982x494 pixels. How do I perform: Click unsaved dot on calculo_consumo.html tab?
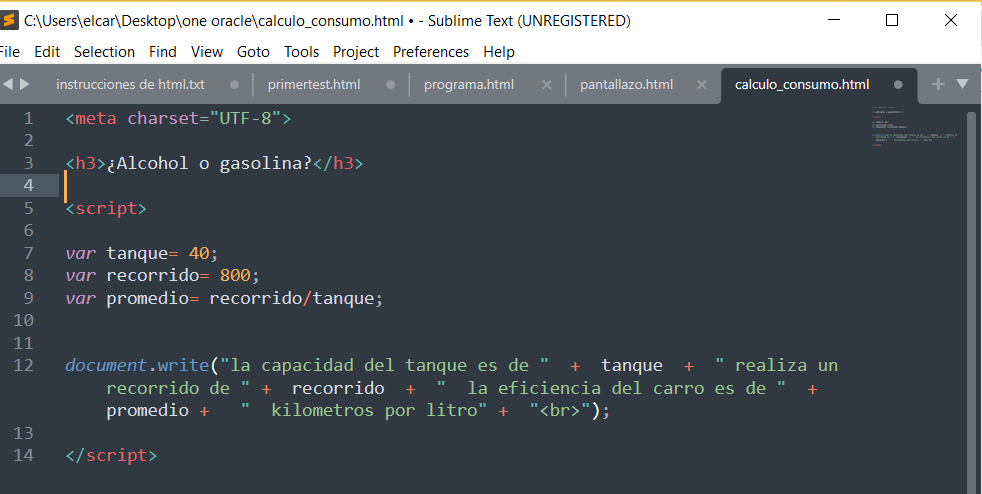pyautogui.click(x=898, y=85)
